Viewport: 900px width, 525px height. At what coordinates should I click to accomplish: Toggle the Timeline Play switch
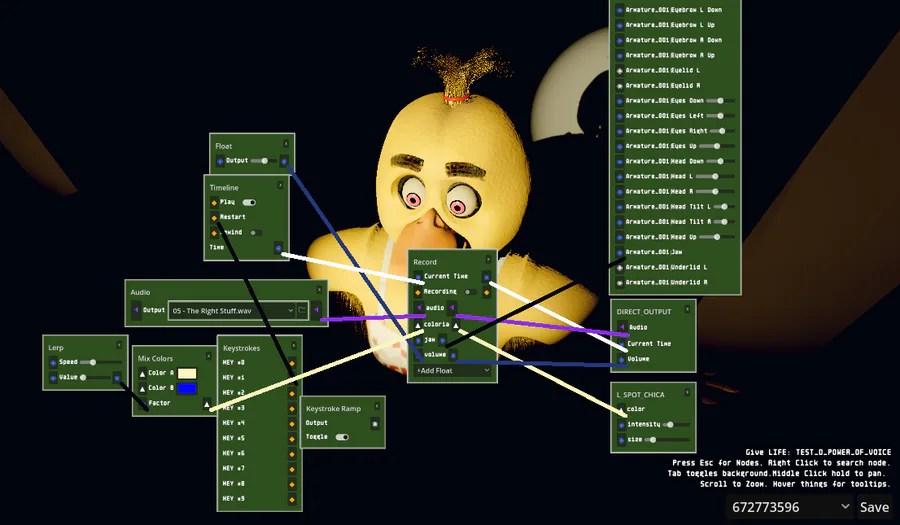(249, 203)
